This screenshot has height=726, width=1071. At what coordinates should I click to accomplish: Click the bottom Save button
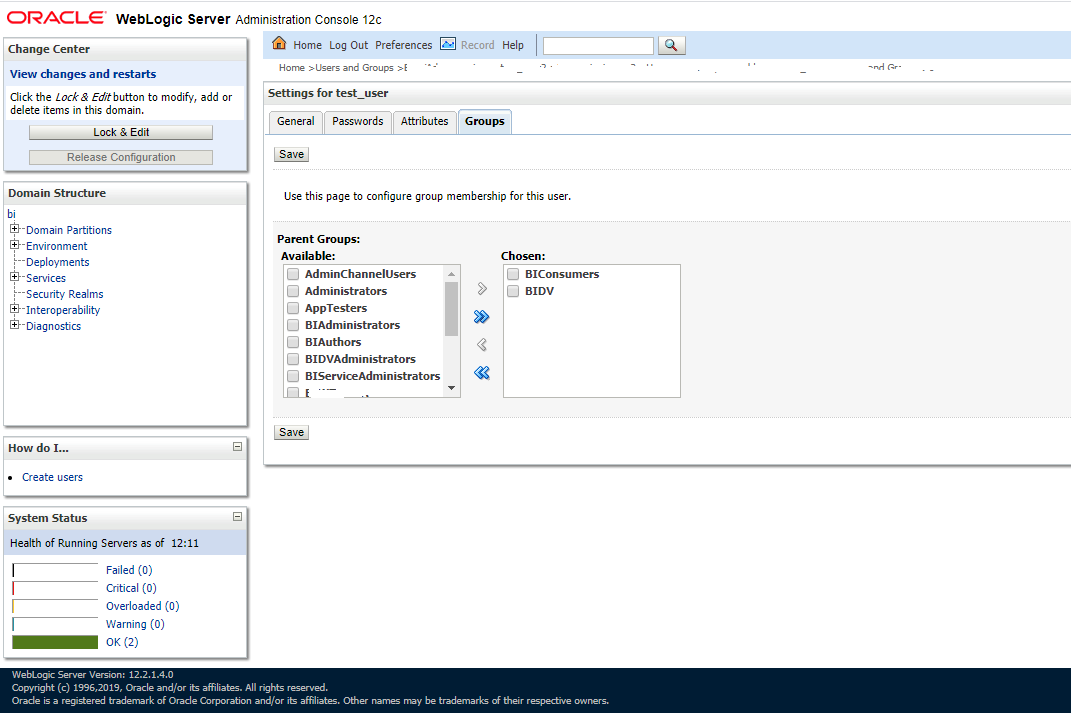coord(292,432)
